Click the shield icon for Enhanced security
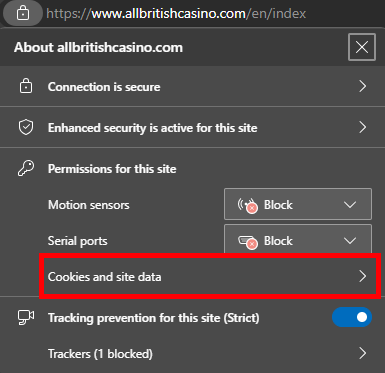385x373 pixels. pos(26,128)
